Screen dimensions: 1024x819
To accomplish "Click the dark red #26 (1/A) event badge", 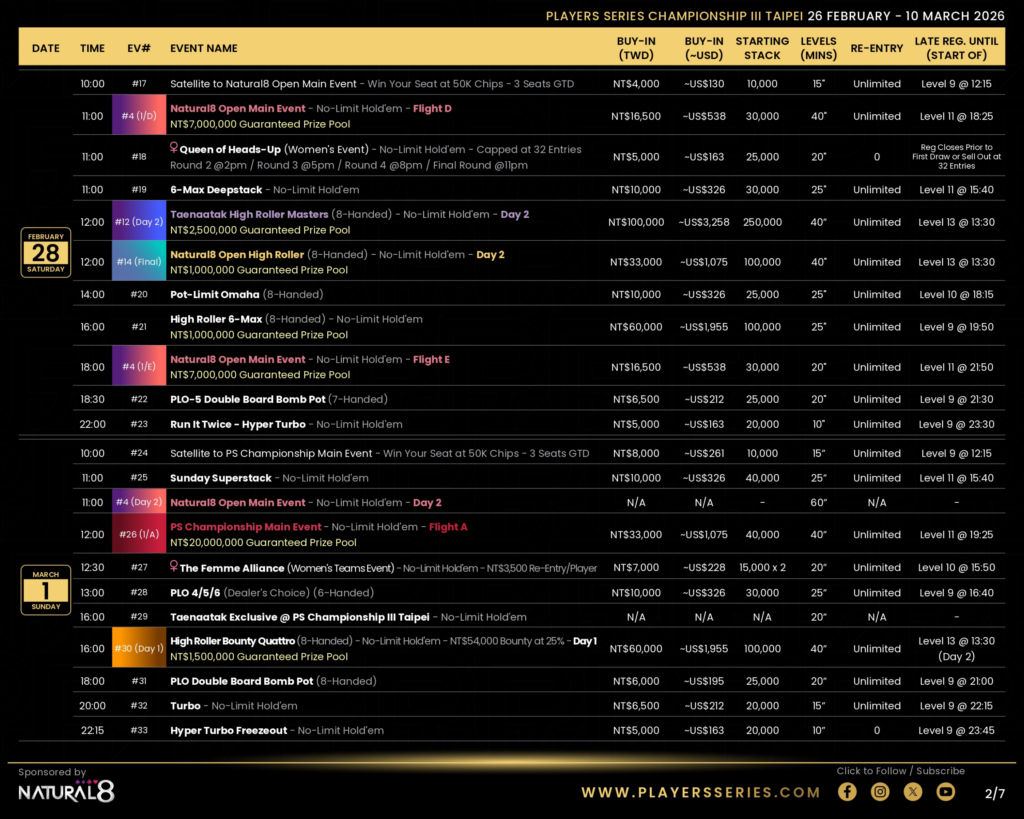I will (x=138, y=535).
